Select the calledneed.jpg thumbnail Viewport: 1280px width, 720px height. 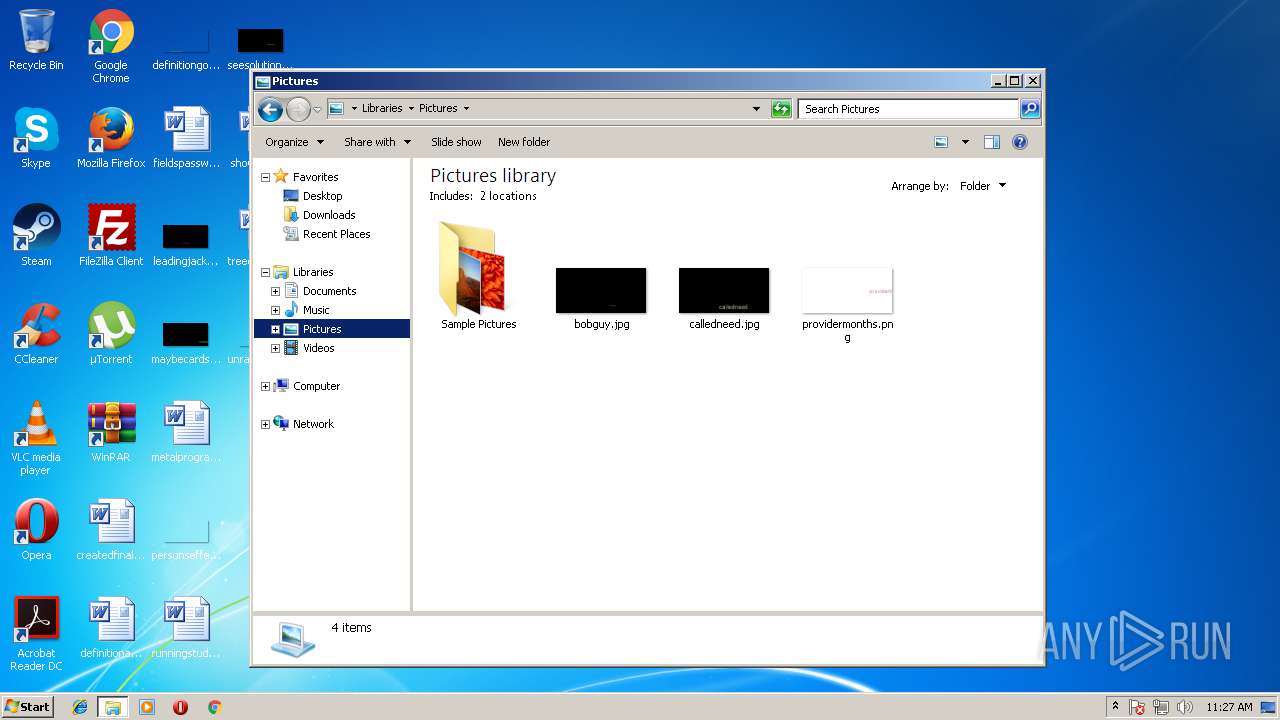point(724,297)
